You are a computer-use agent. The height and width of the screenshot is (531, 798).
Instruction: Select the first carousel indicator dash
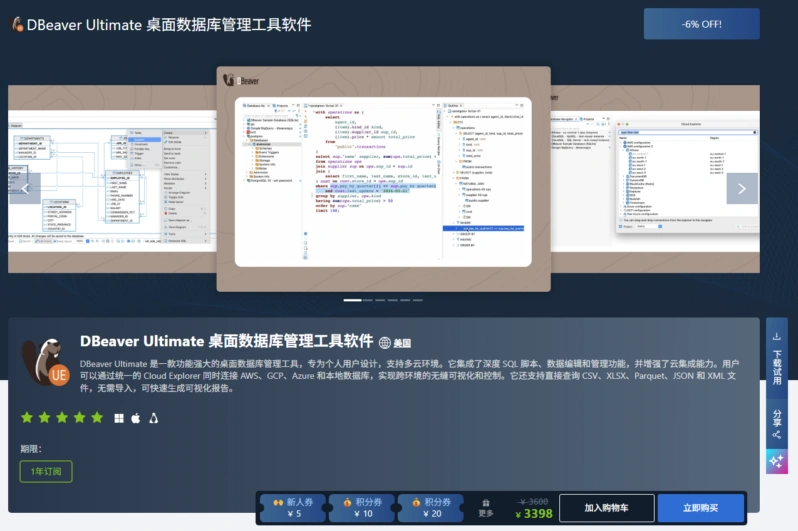point(352,300)
